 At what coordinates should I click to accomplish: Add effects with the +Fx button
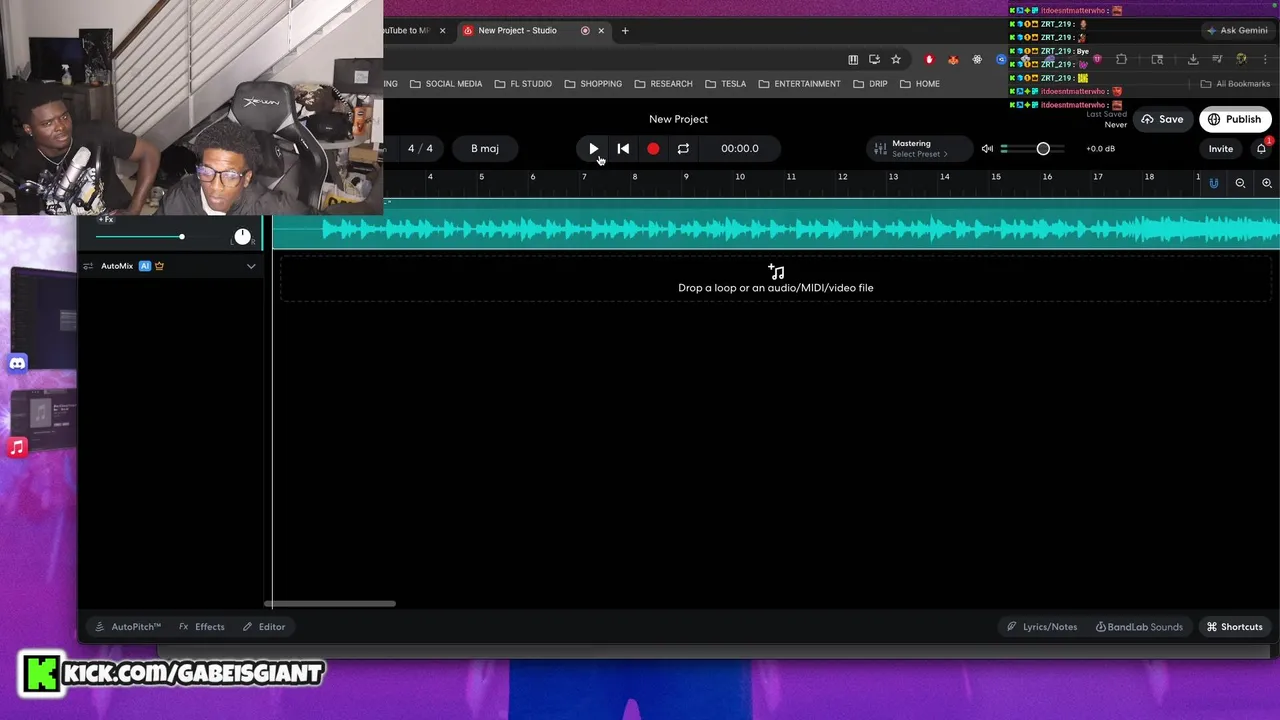[106, 219]
